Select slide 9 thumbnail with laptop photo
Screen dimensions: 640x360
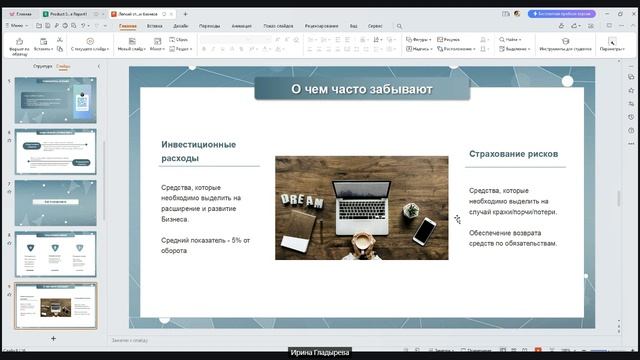point(56,306)
